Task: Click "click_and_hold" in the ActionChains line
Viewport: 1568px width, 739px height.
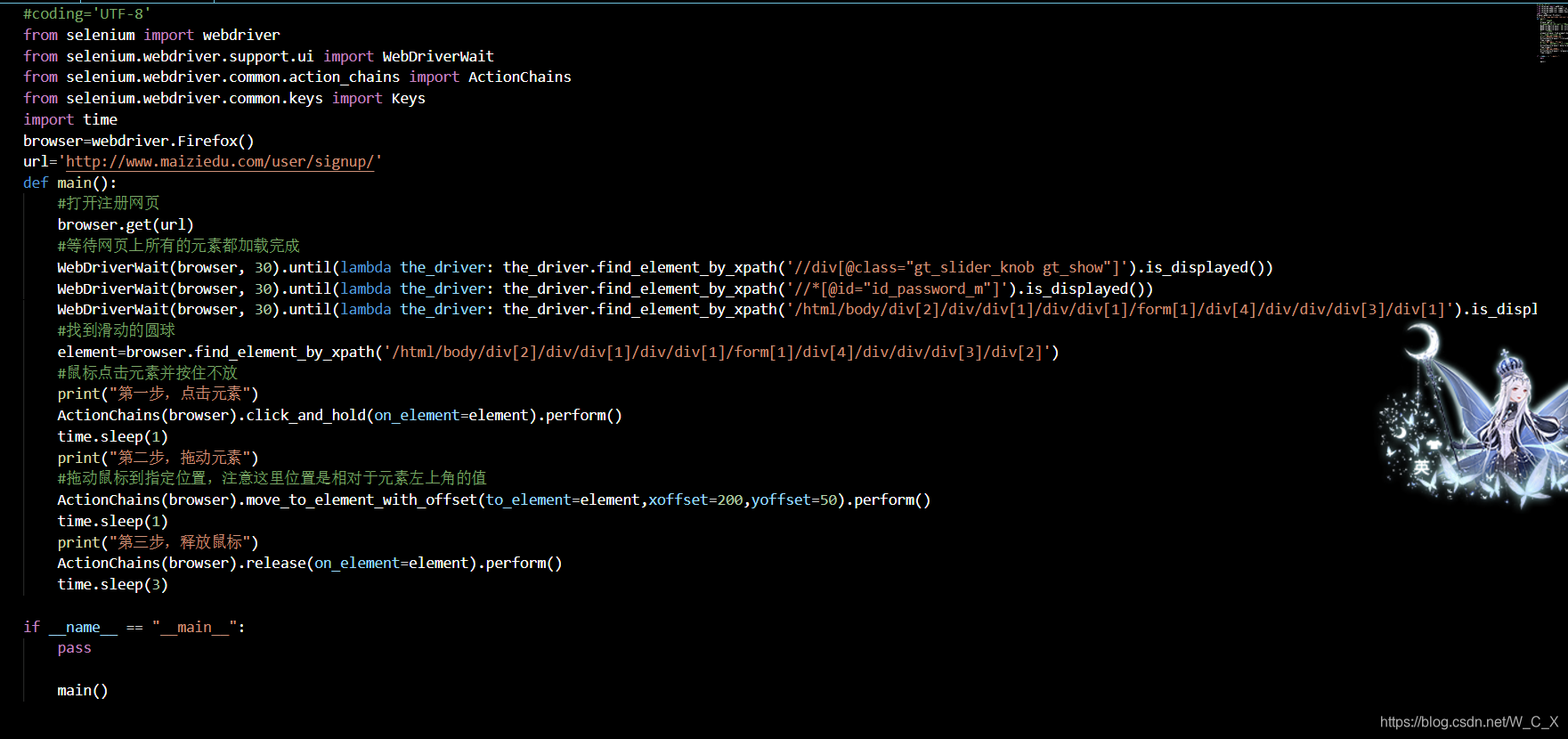Action: pos(305,415)
